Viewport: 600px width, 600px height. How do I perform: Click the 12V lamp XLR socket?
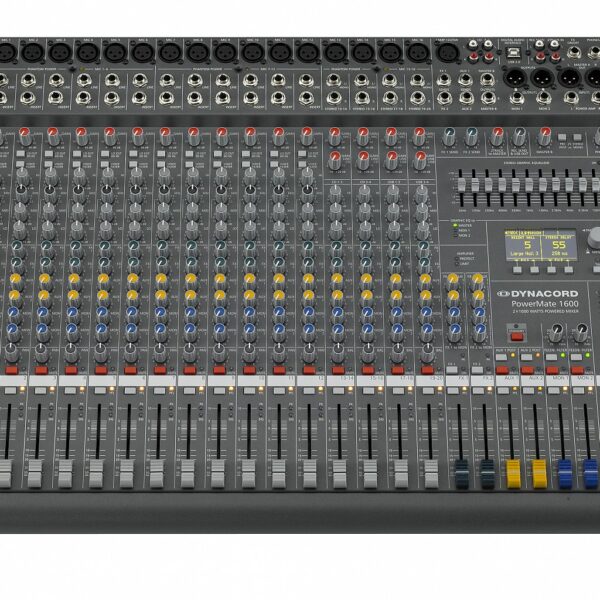447,52
